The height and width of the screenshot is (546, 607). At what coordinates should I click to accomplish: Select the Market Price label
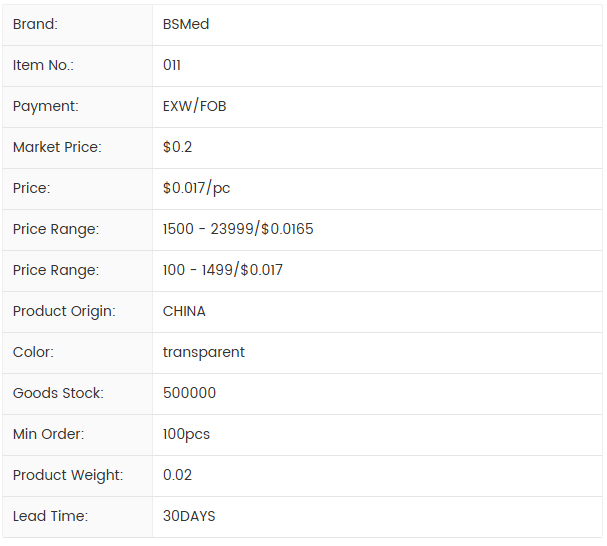(x=57, y=147)
